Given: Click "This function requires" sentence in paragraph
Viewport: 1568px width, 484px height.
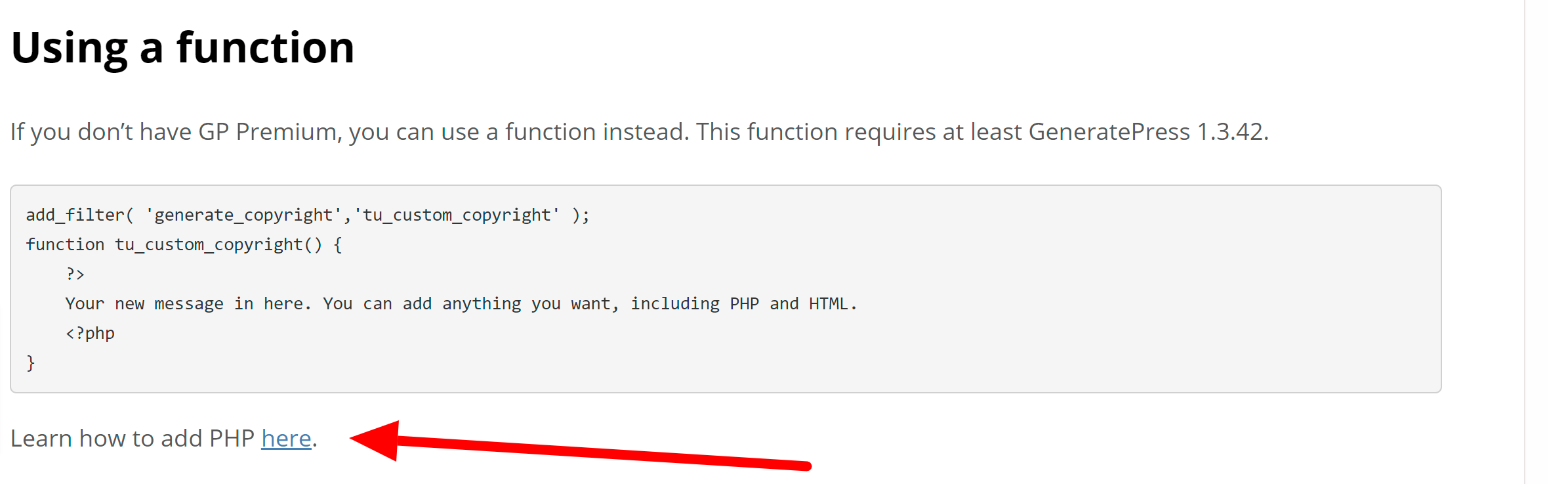Looking at the screenshot, I should [815, 132].
